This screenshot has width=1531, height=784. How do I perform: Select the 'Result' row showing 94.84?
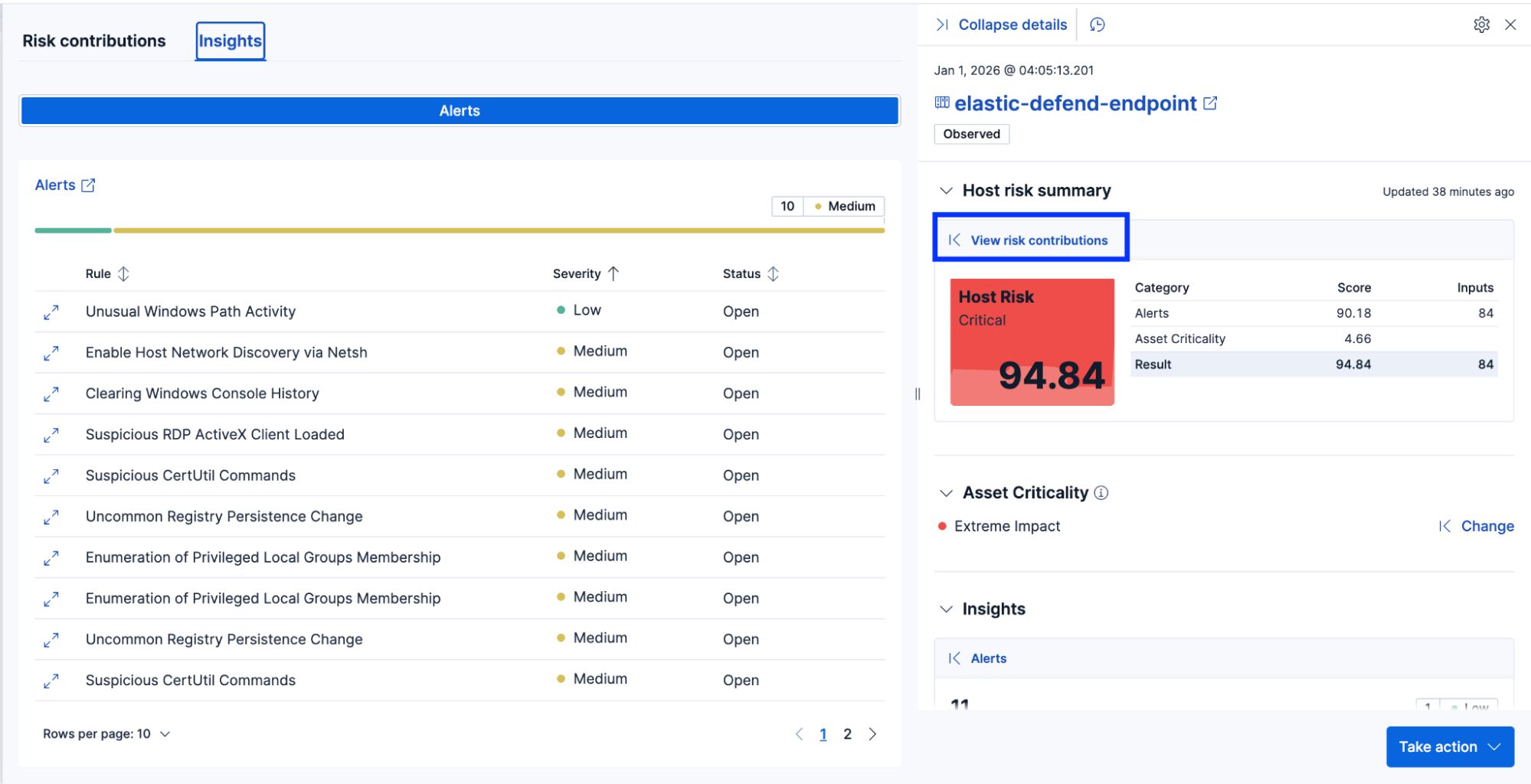(x=1314, y=364)
